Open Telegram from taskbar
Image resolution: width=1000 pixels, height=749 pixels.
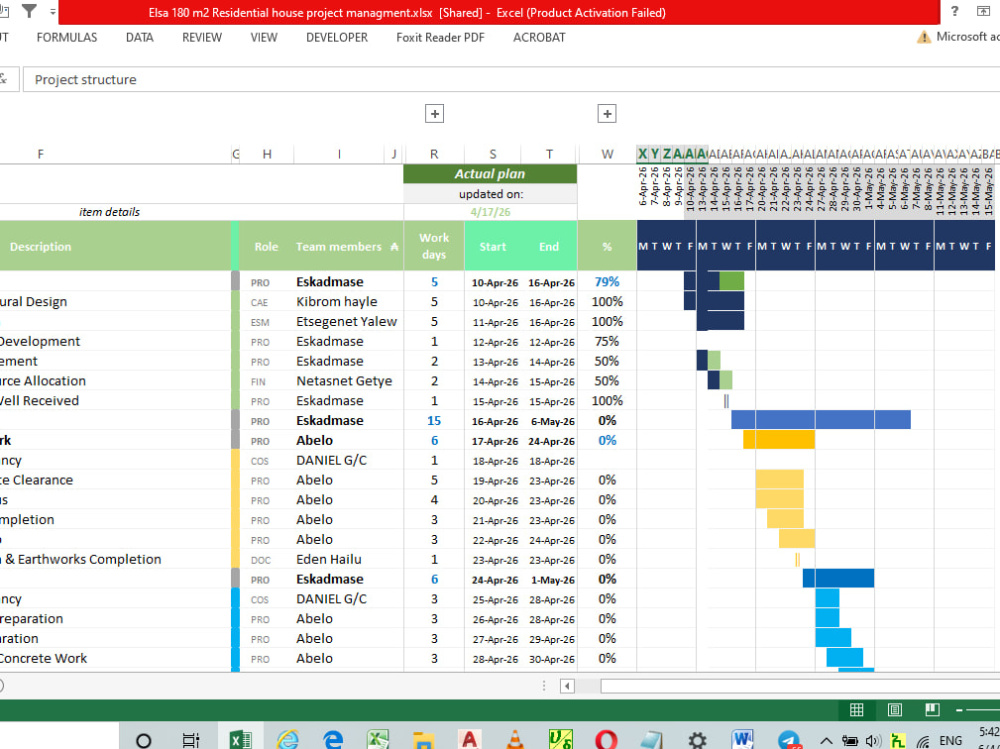789,740
